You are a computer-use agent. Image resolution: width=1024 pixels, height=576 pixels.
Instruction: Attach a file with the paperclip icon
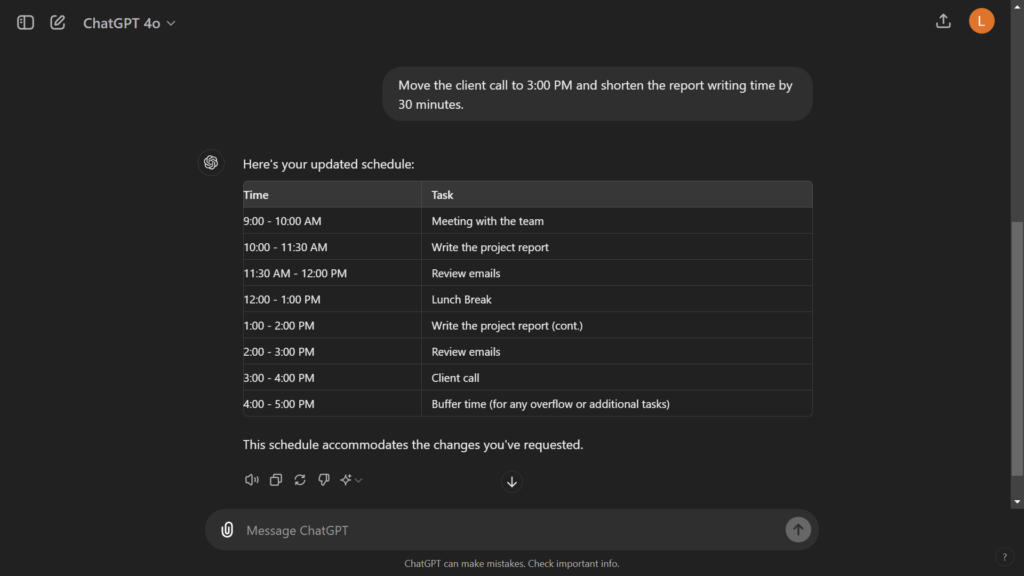tap(227, 529)
